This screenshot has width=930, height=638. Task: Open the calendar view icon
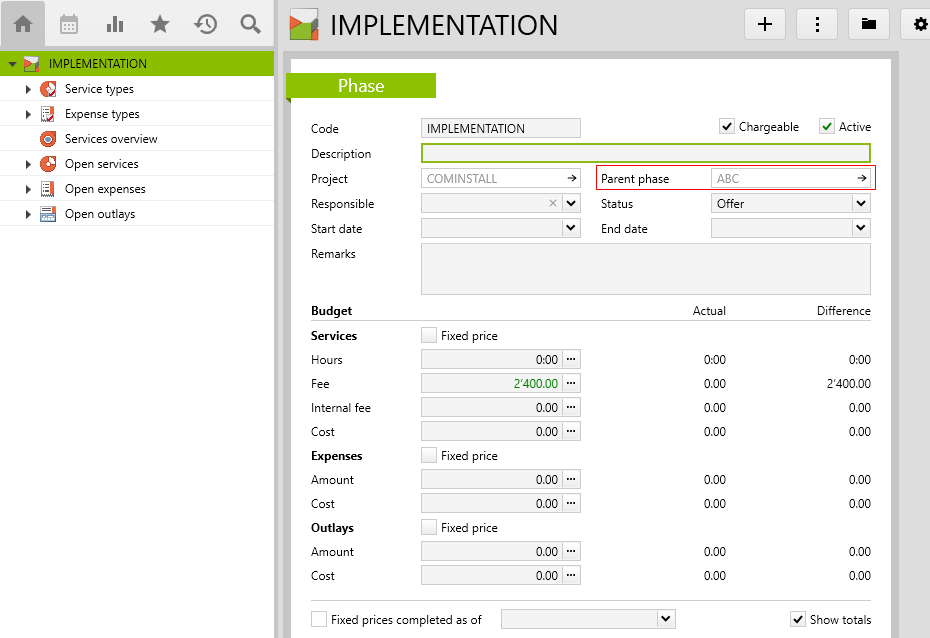(69, 24)
